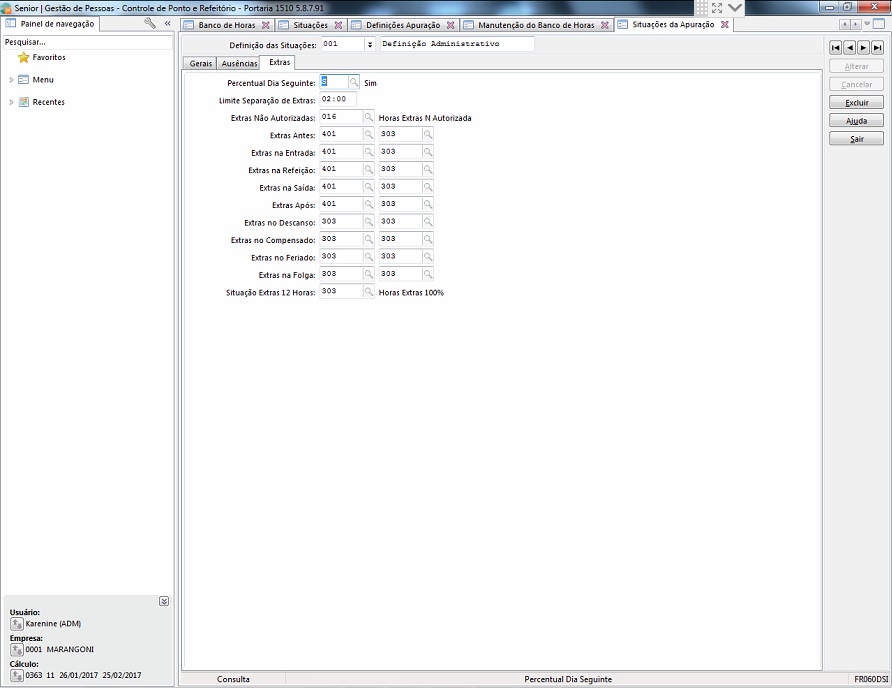The height and width of the screenshot is (688, 892).
Task: Click the Limite Separação de Extras field
Action: click(x=338, y=100)
